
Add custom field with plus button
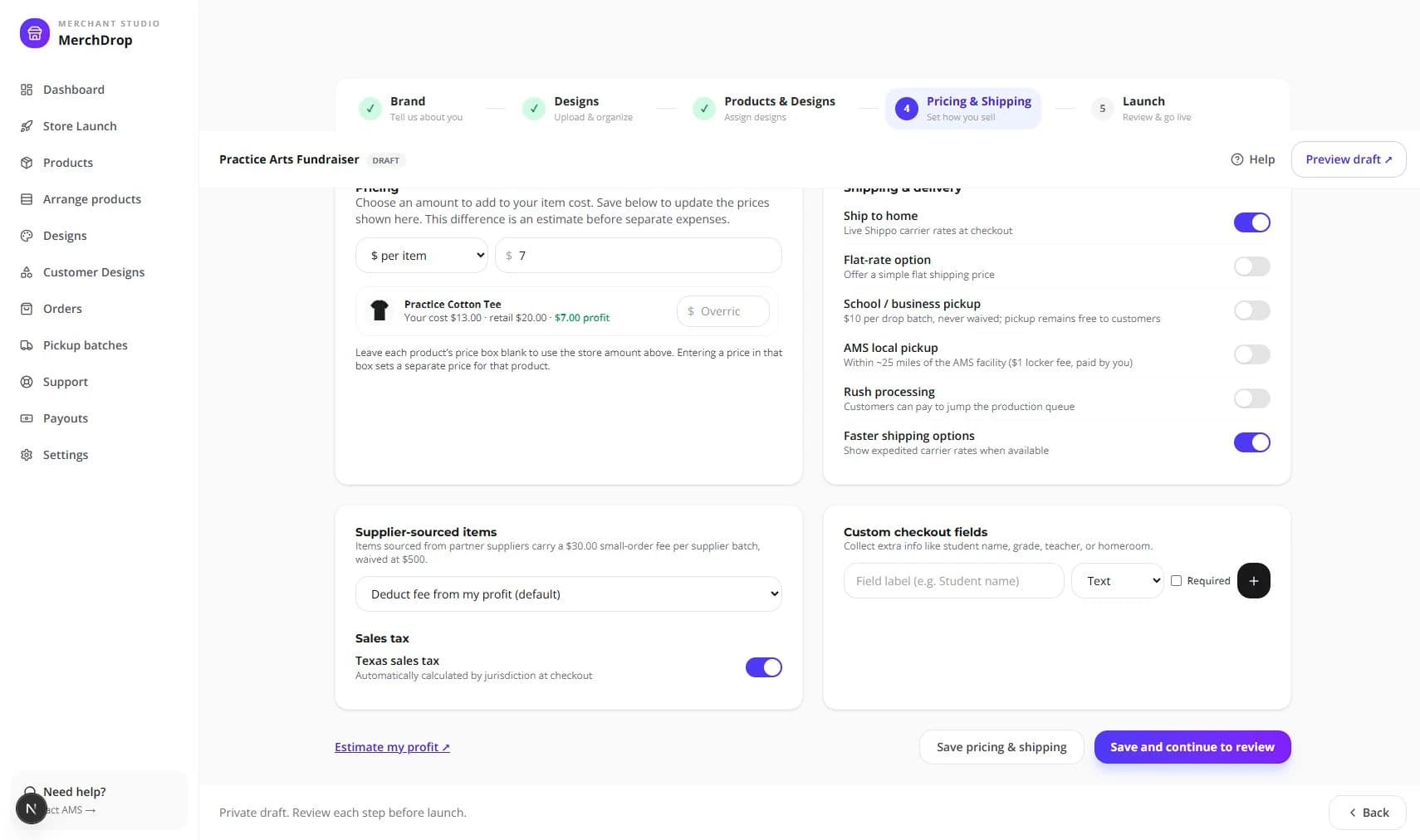pyautogui.click(x=1253, y=581)
